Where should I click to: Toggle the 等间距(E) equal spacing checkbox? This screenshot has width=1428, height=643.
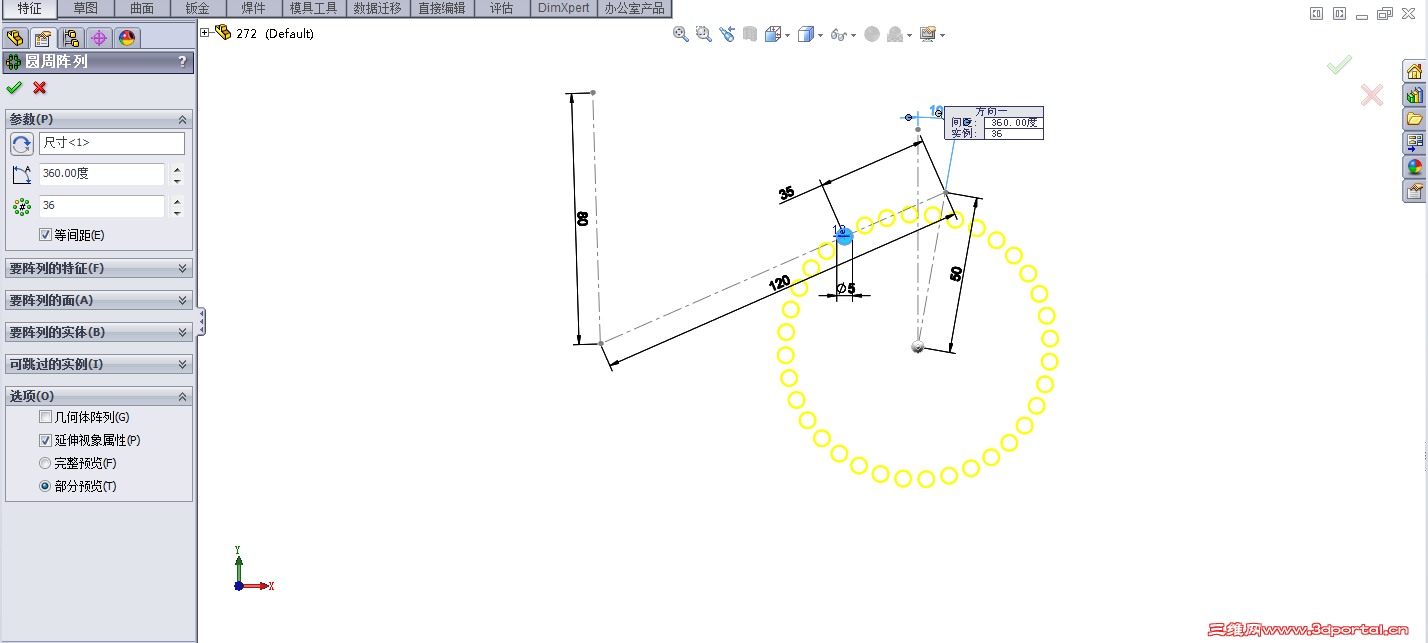click(x=46, y=235)
